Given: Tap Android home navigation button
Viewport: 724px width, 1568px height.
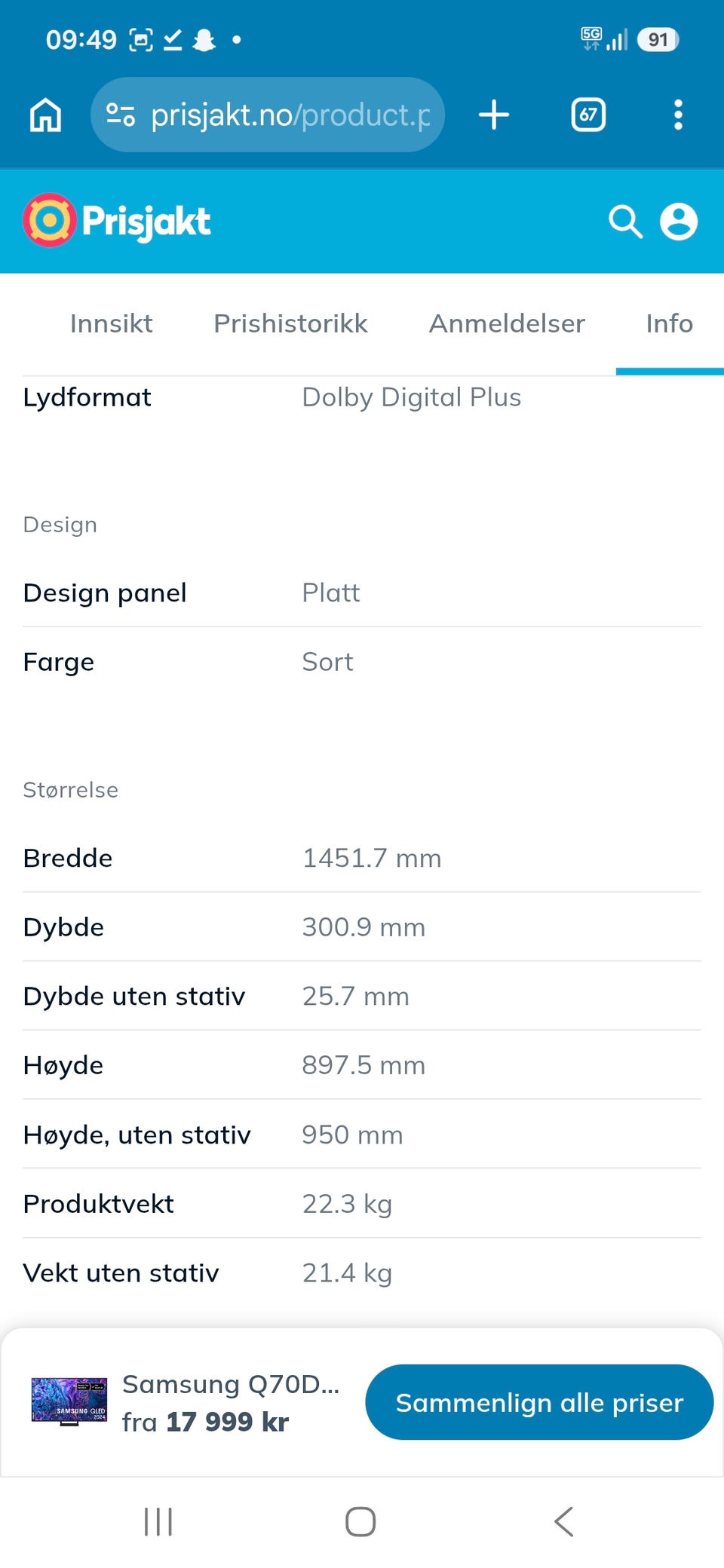Looking at the screenshot, I should (360, 1521).
